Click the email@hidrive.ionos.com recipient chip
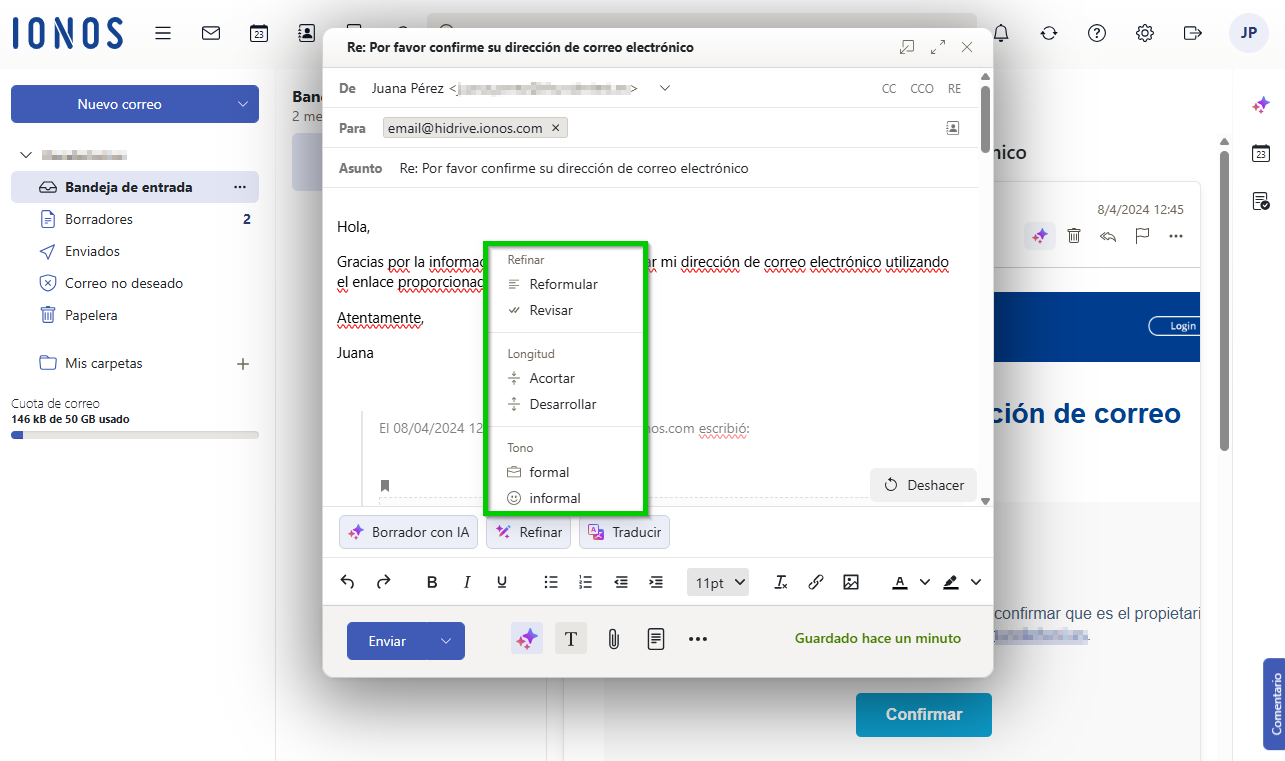This screenshot has width=1285, height=761. [x=466, y=127]
